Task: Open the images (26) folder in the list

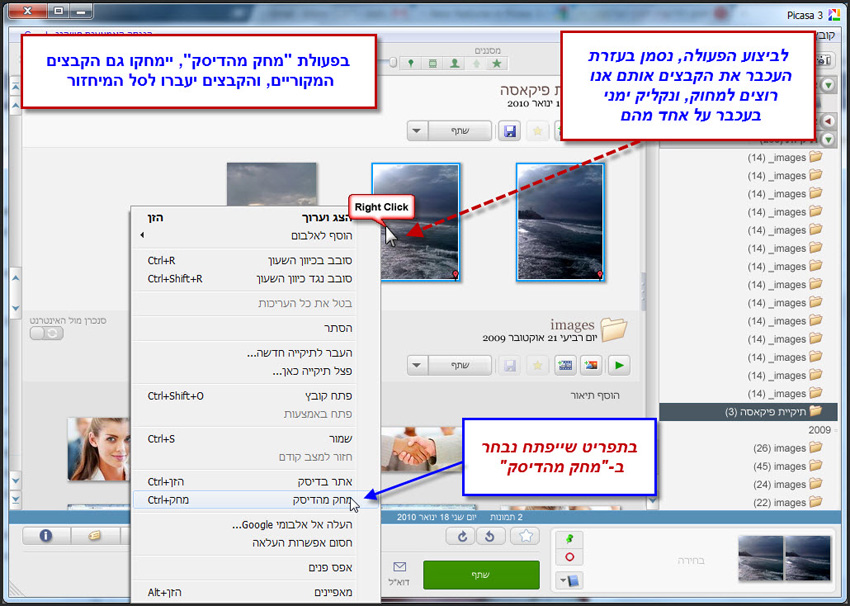Action: 787,448
